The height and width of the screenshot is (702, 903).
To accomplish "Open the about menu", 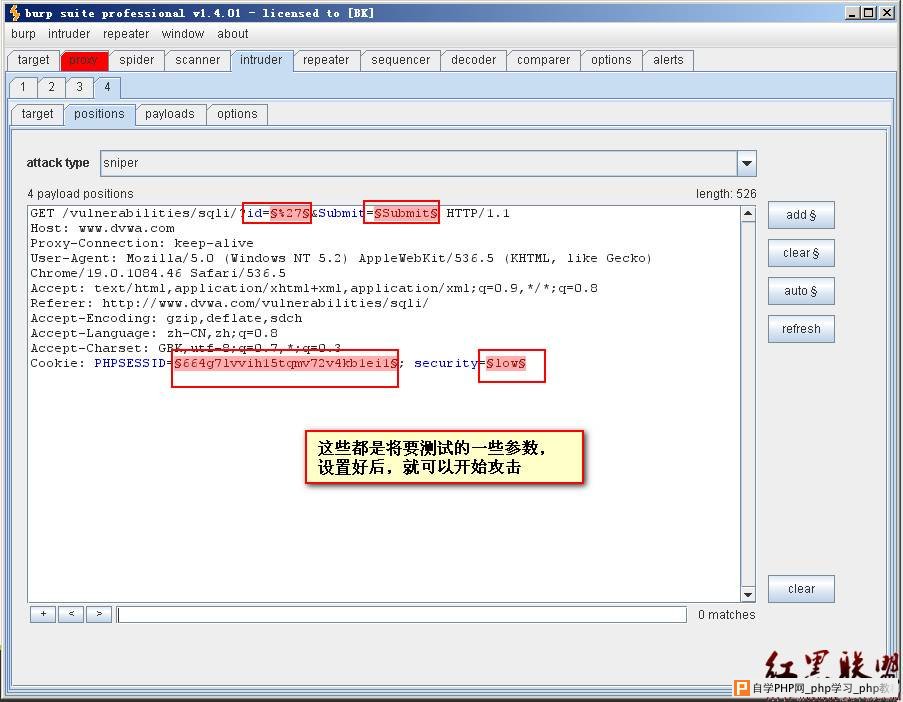I will [x=233, y=34].
